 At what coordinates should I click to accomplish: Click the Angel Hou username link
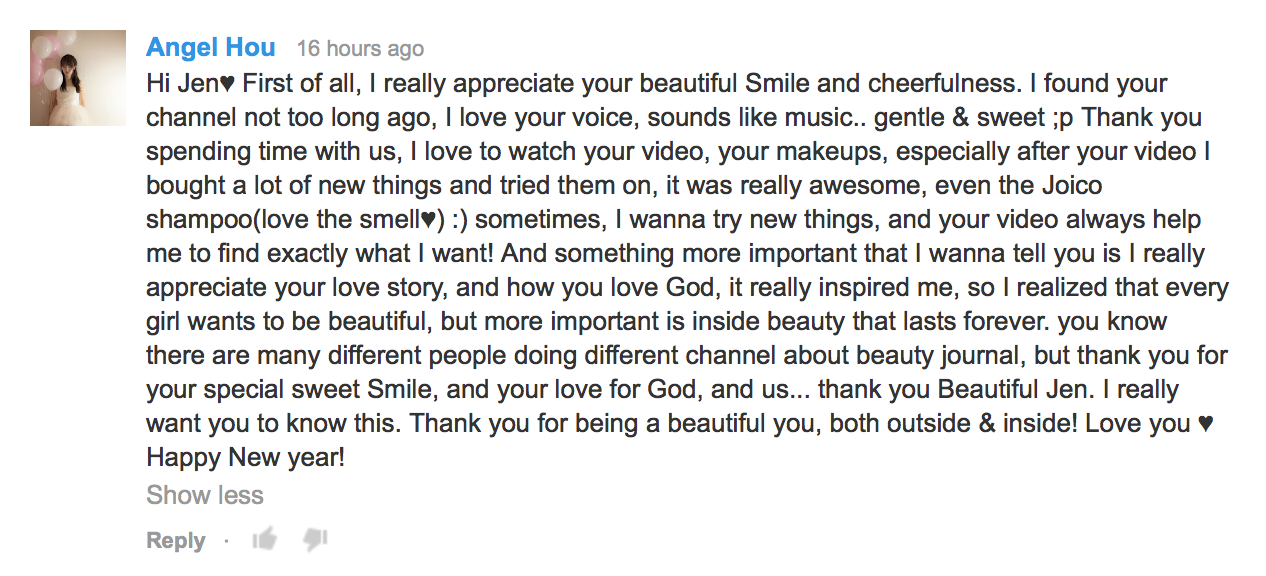211,47
